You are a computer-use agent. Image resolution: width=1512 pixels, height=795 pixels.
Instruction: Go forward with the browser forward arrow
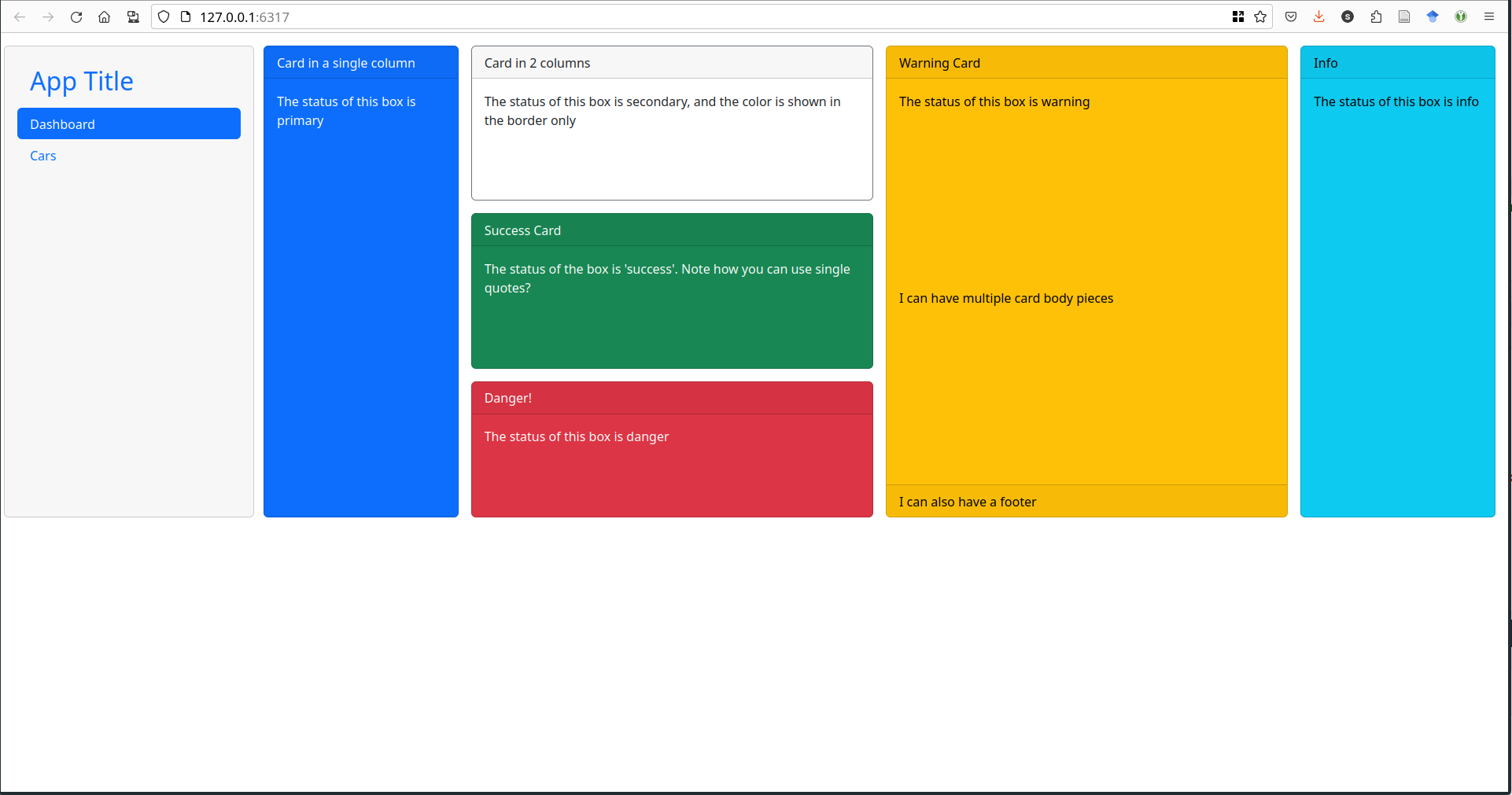[x=48, y=17]
